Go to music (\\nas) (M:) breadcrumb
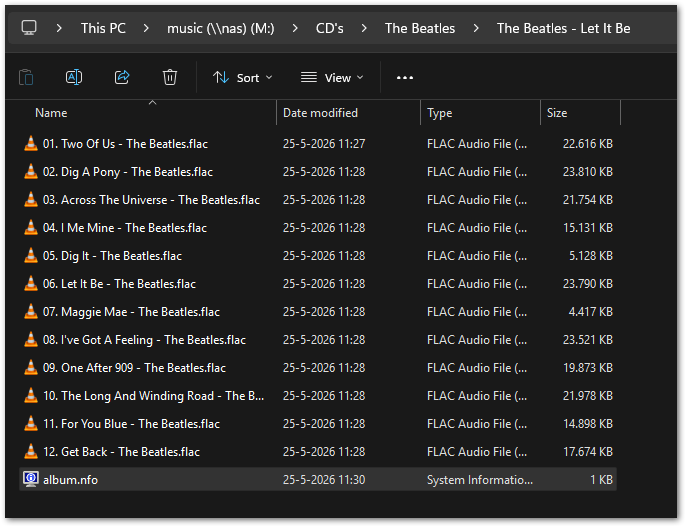Viewport: 686px width, 527px height. point(220,28)
